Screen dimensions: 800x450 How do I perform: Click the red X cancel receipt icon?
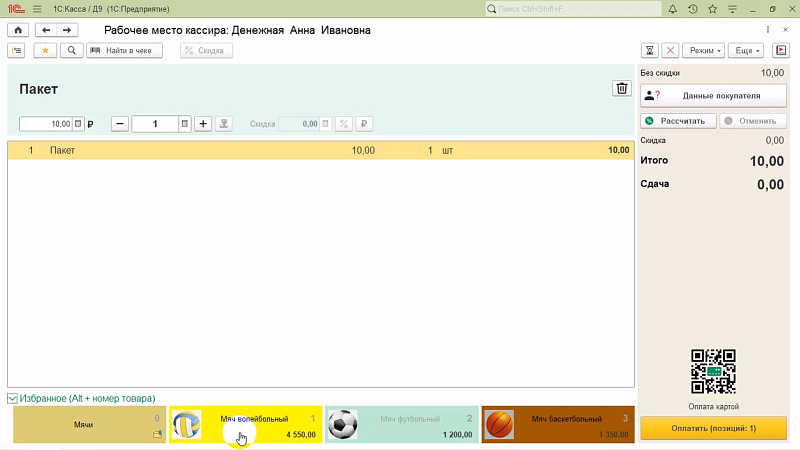click(670, 50)
